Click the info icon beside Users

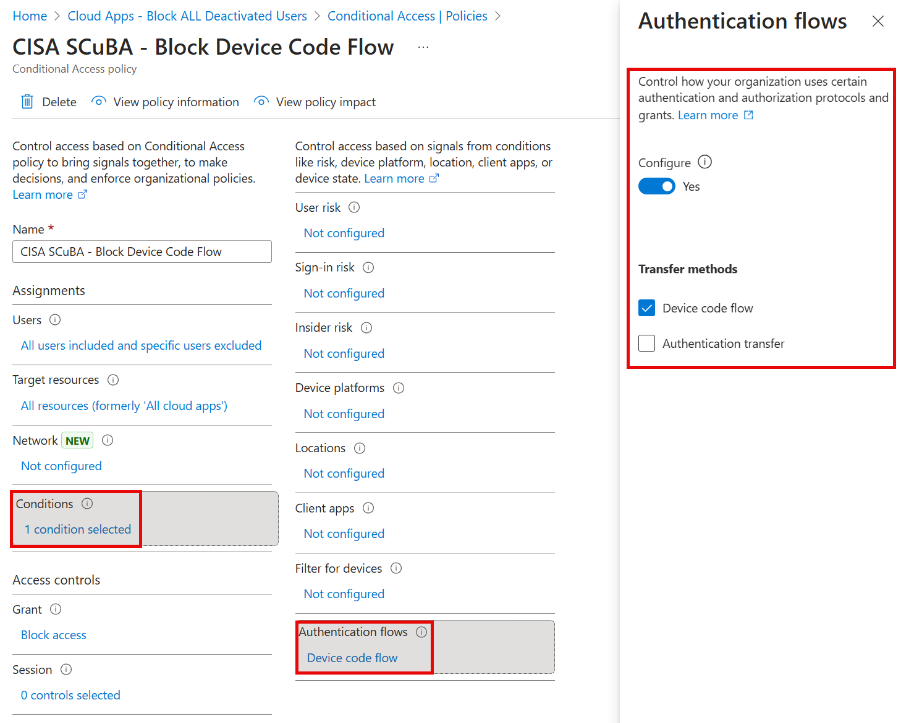click(x=53, y=319)
